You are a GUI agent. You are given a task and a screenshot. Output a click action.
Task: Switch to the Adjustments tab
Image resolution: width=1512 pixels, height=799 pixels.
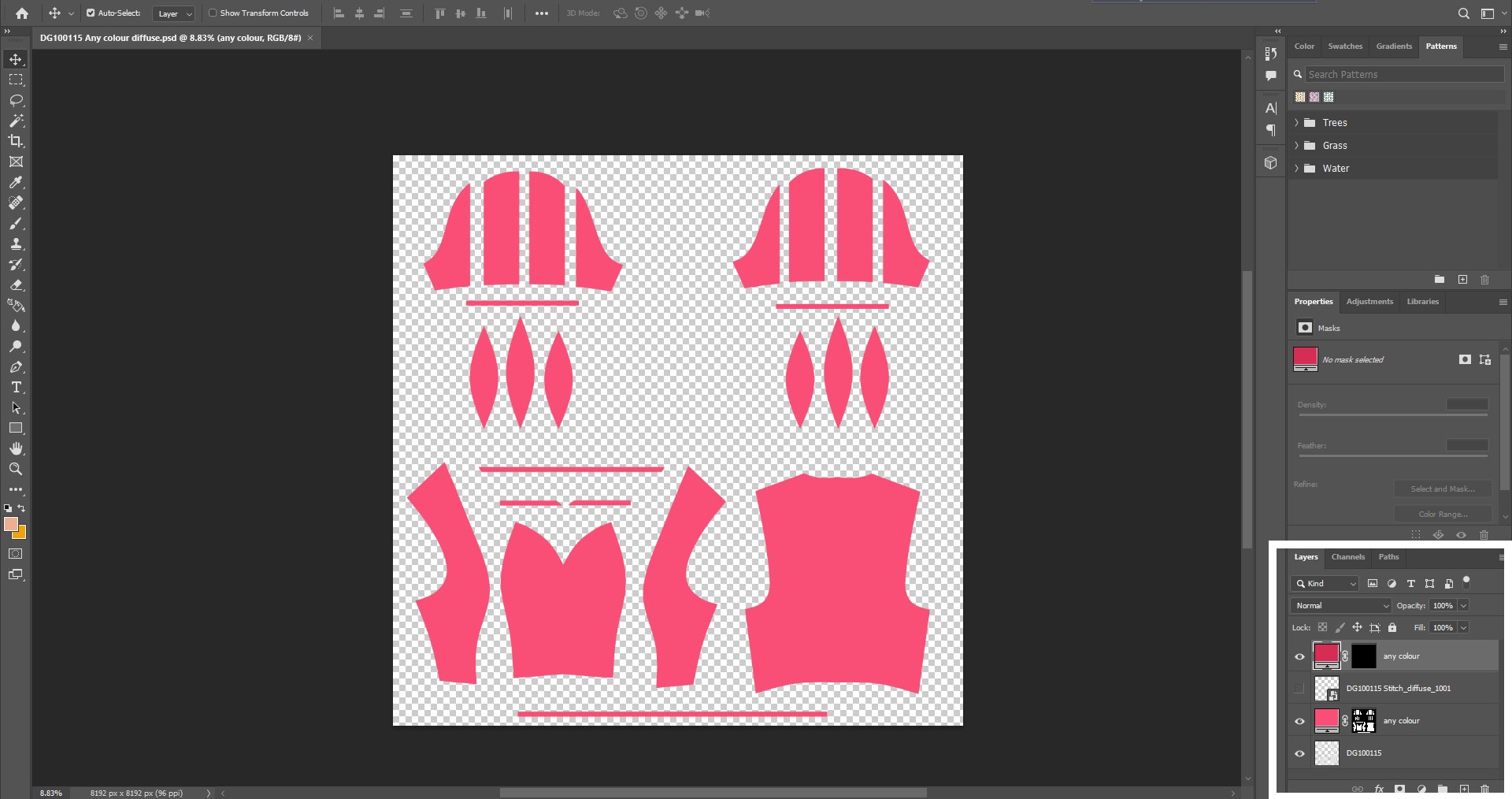point(1369,302)
